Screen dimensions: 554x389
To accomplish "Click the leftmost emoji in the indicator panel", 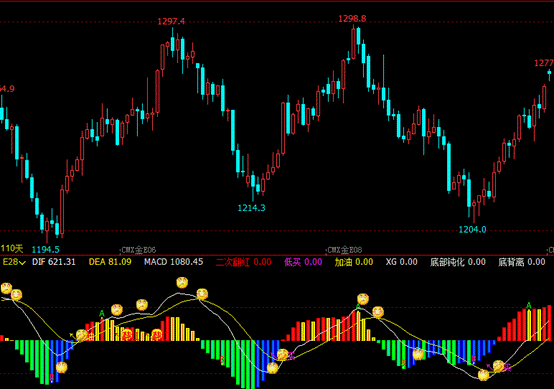I will tap(6, 288).
